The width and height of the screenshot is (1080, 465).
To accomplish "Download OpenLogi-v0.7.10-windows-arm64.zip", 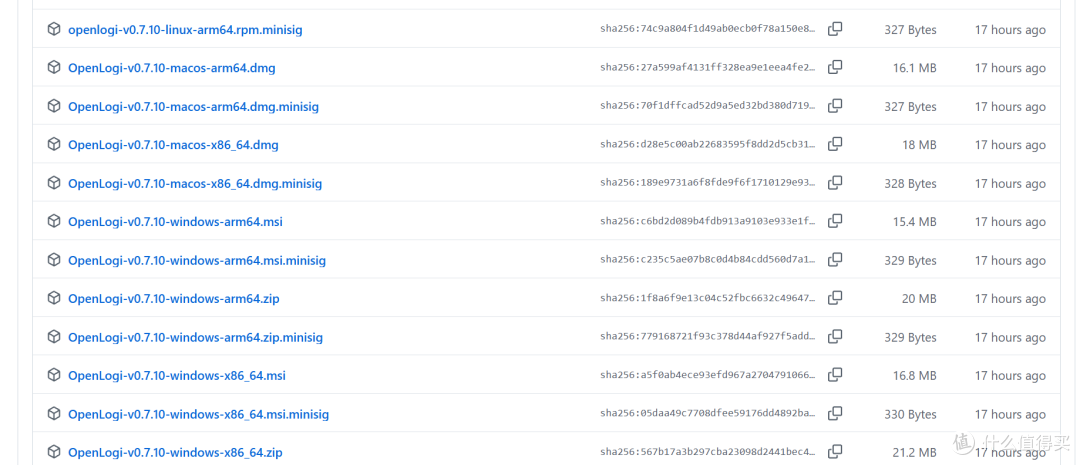I will 174,299.
